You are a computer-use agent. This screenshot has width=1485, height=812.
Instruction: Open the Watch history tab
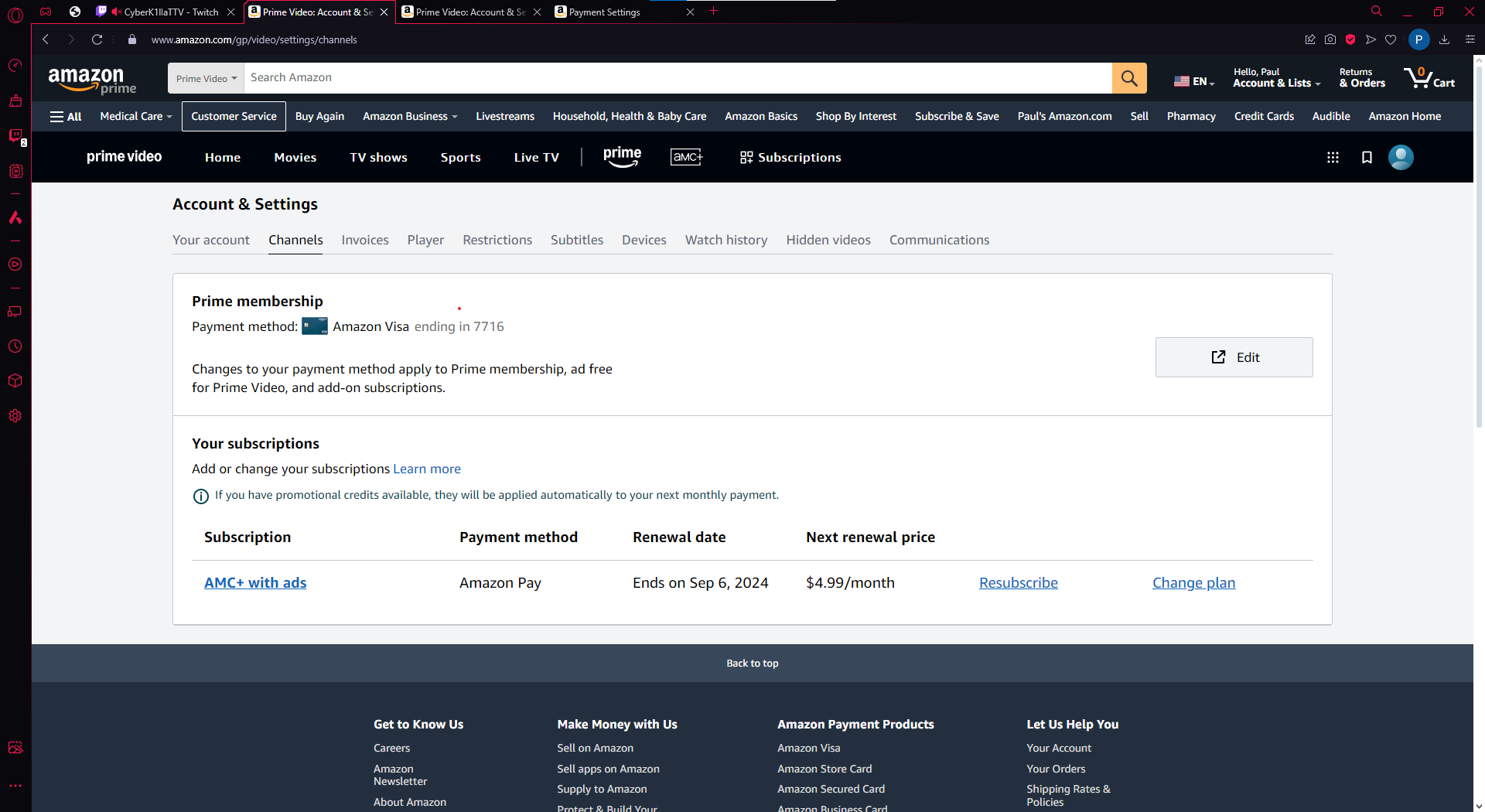coord(726,240)
